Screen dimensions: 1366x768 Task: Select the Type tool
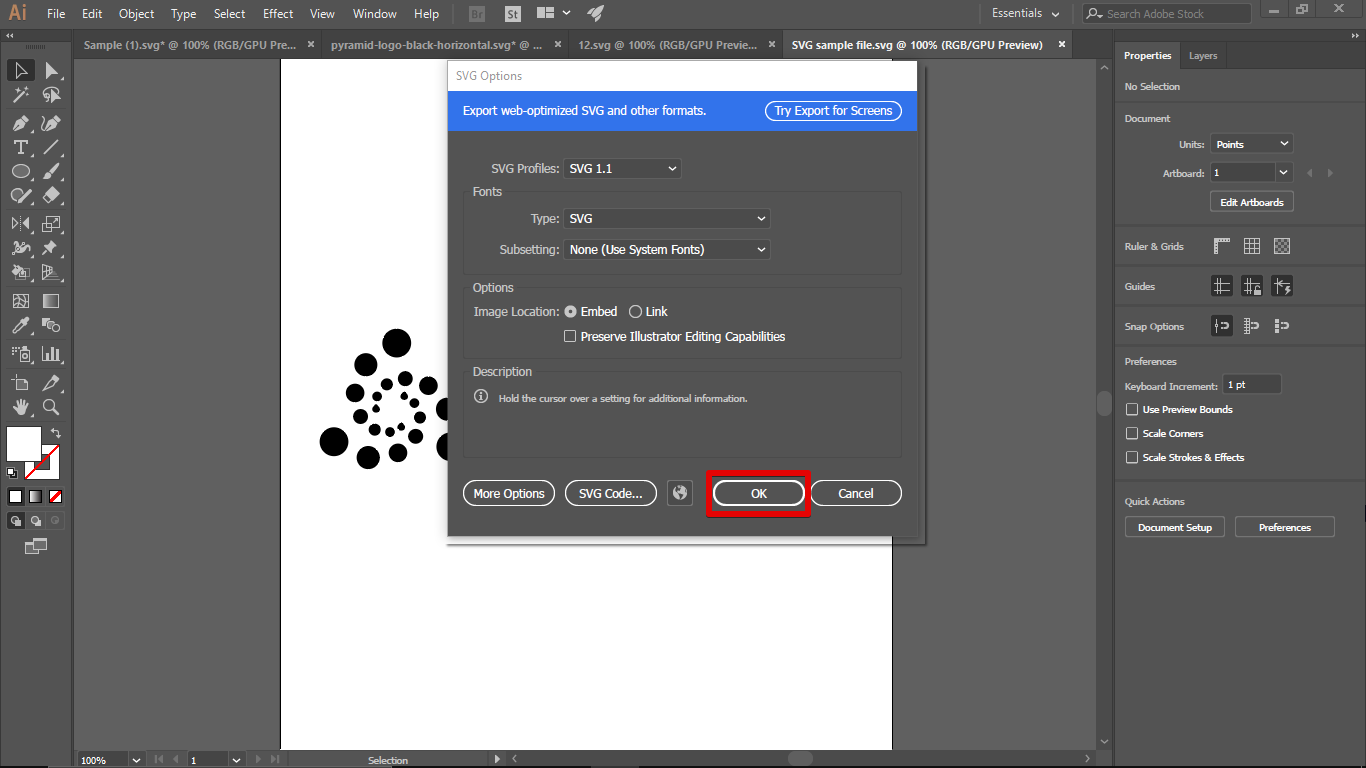coord(20,148)
